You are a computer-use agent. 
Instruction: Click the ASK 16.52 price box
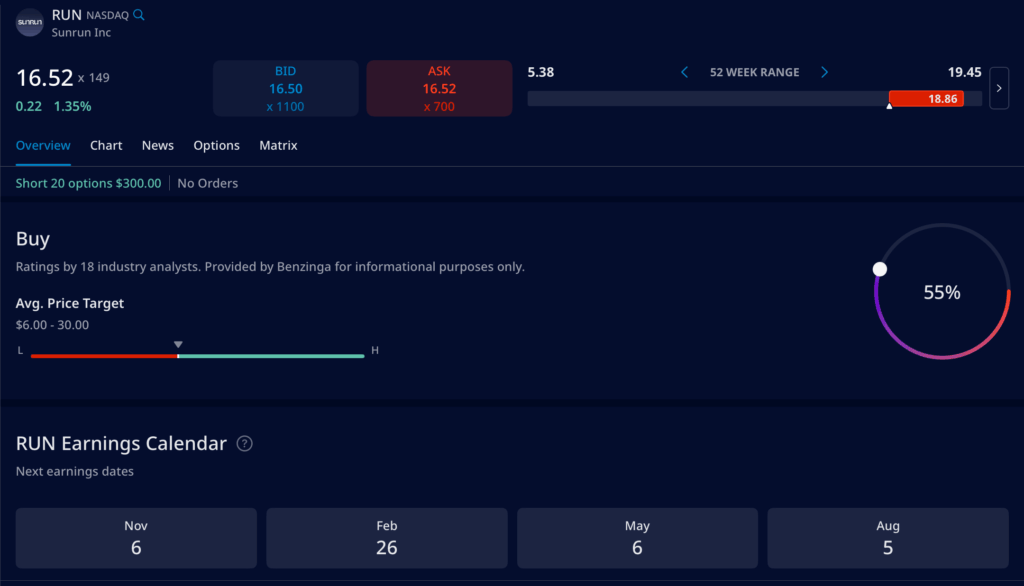coord(439,88)
